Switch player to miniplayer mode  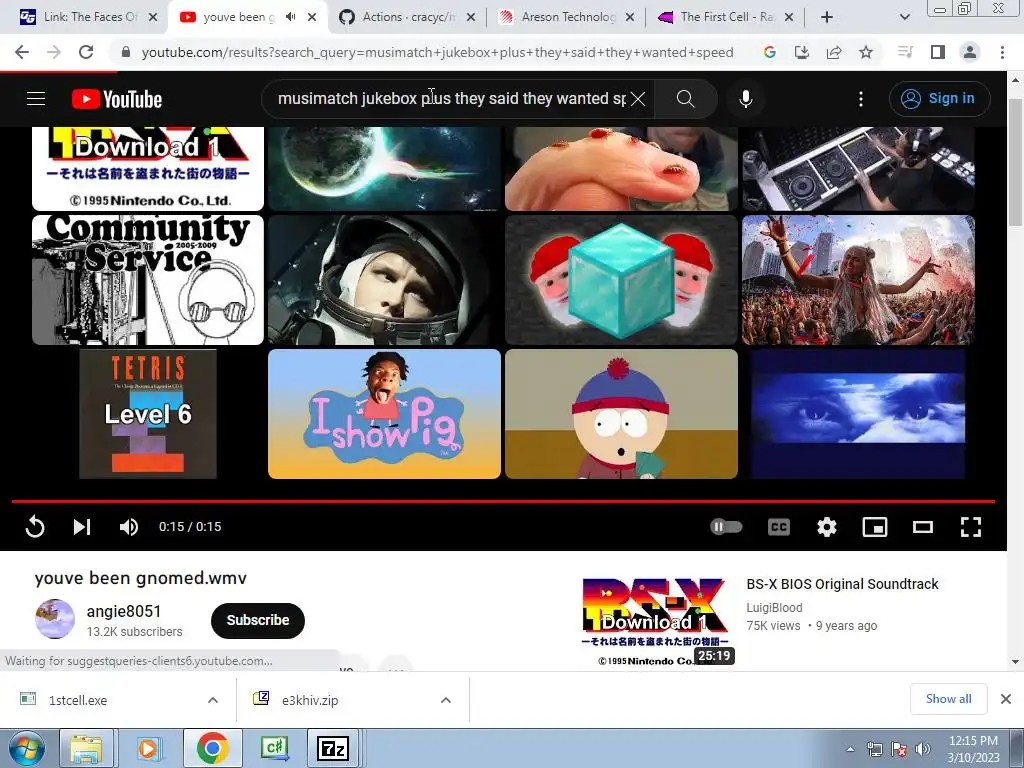(874, 526)
